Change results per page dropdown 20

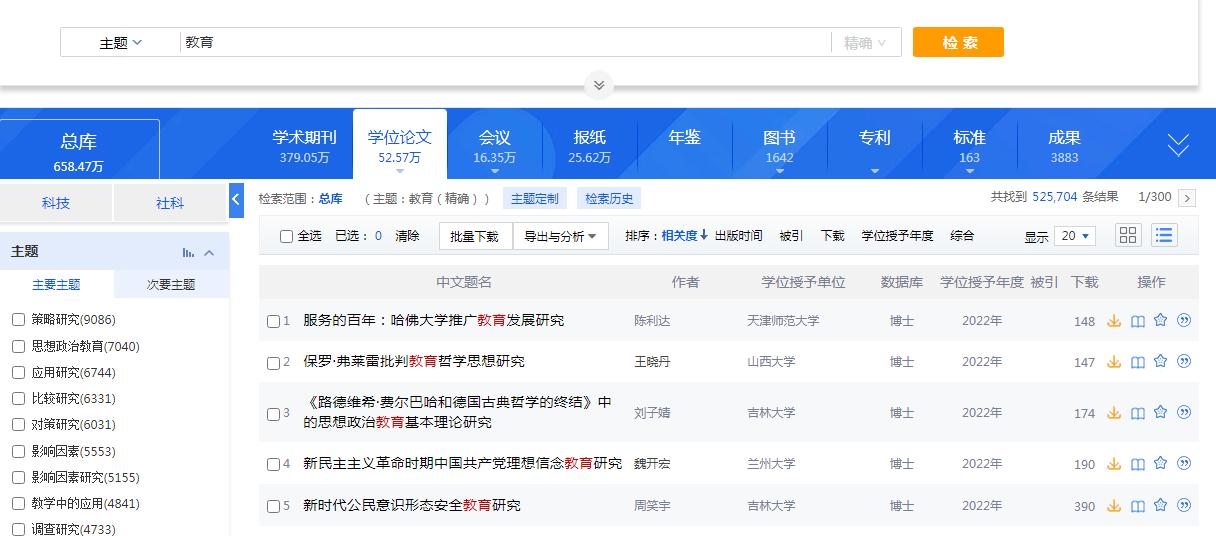(x=1076, y=236)
